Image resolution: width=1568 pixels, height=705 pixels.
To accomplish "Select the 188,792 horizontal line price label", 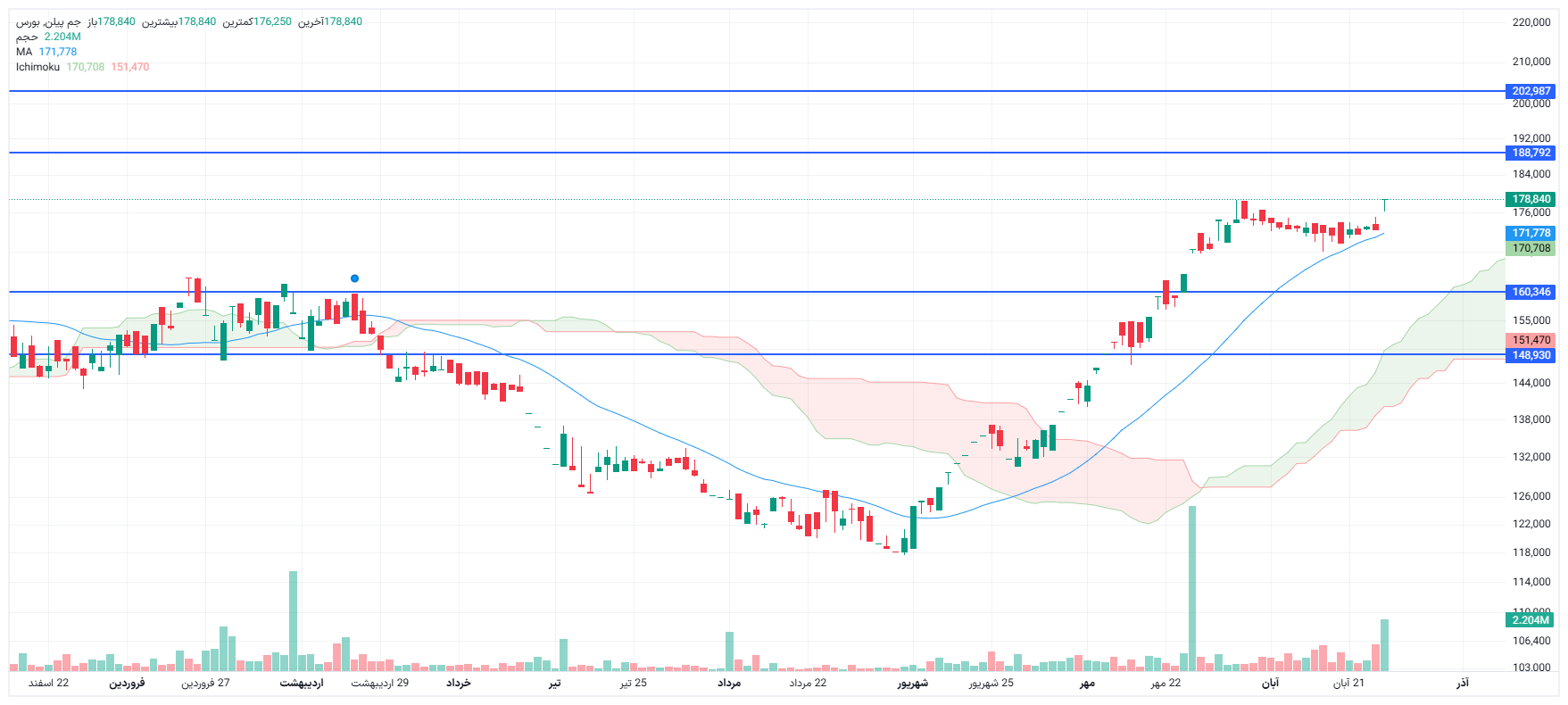I will (x=1531, y=153).
